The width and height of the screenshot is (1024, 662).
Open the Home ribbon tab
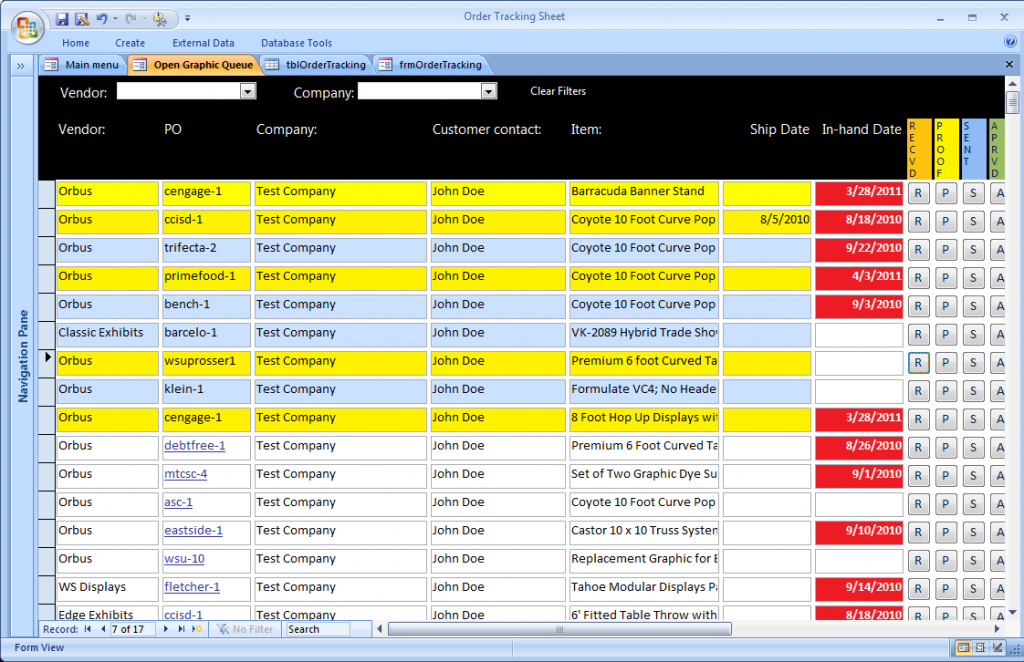coord(76,43)
